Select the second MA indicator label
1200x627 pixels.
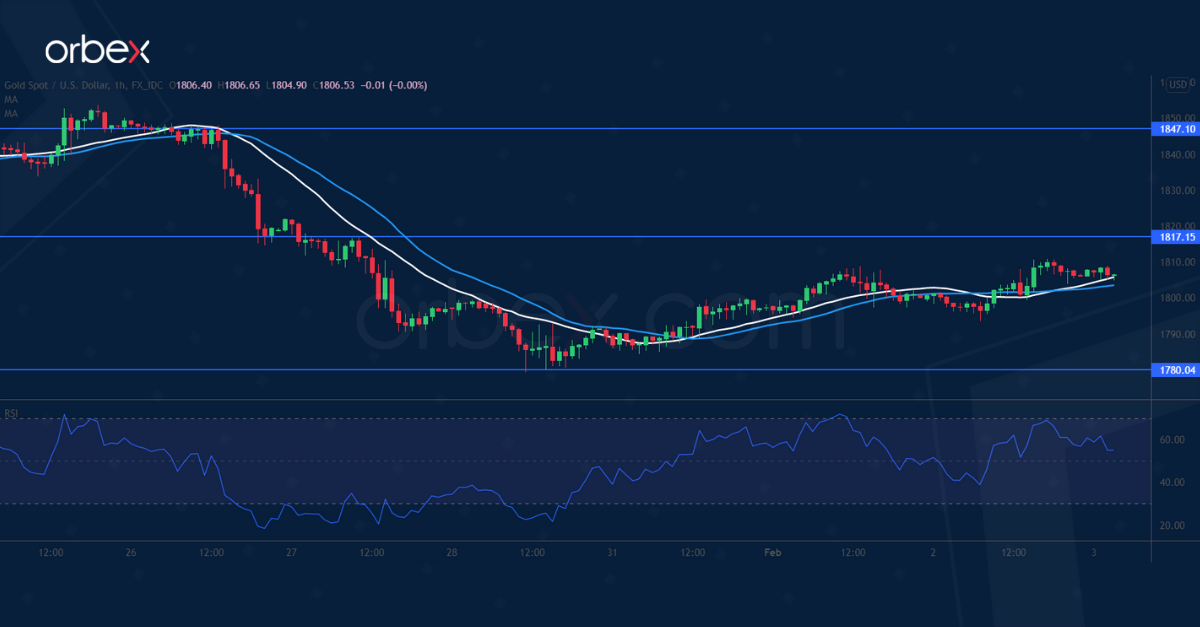(x=11, y=113)
